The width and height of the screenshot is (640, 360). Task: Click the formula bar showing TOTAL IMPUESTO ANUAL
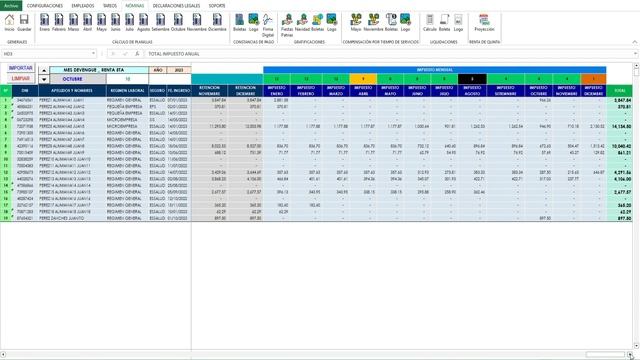pyautogui.click(x=390, y=54)
